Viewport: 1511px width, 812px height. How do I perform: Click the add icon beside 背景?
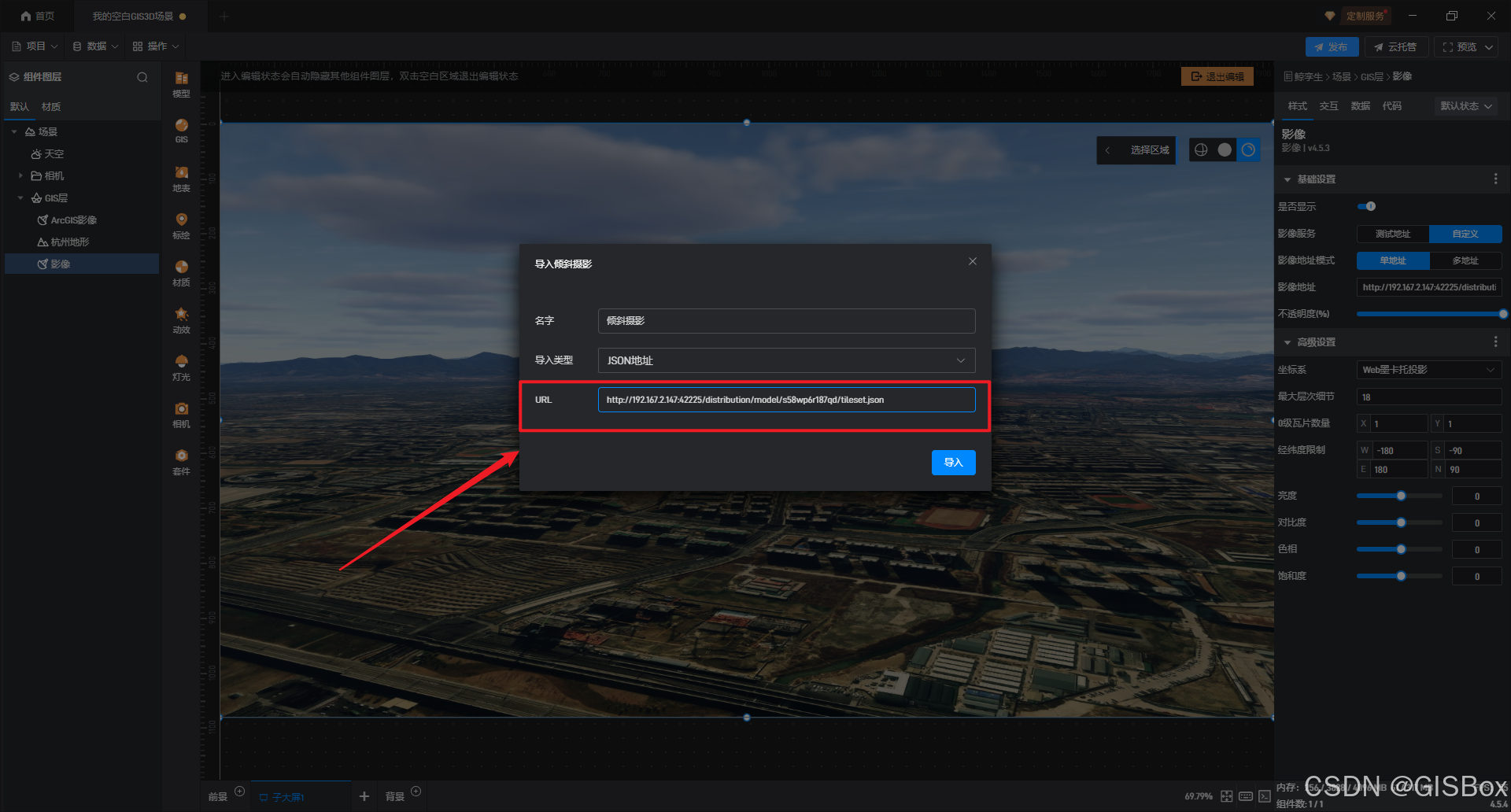coord(416,791)
